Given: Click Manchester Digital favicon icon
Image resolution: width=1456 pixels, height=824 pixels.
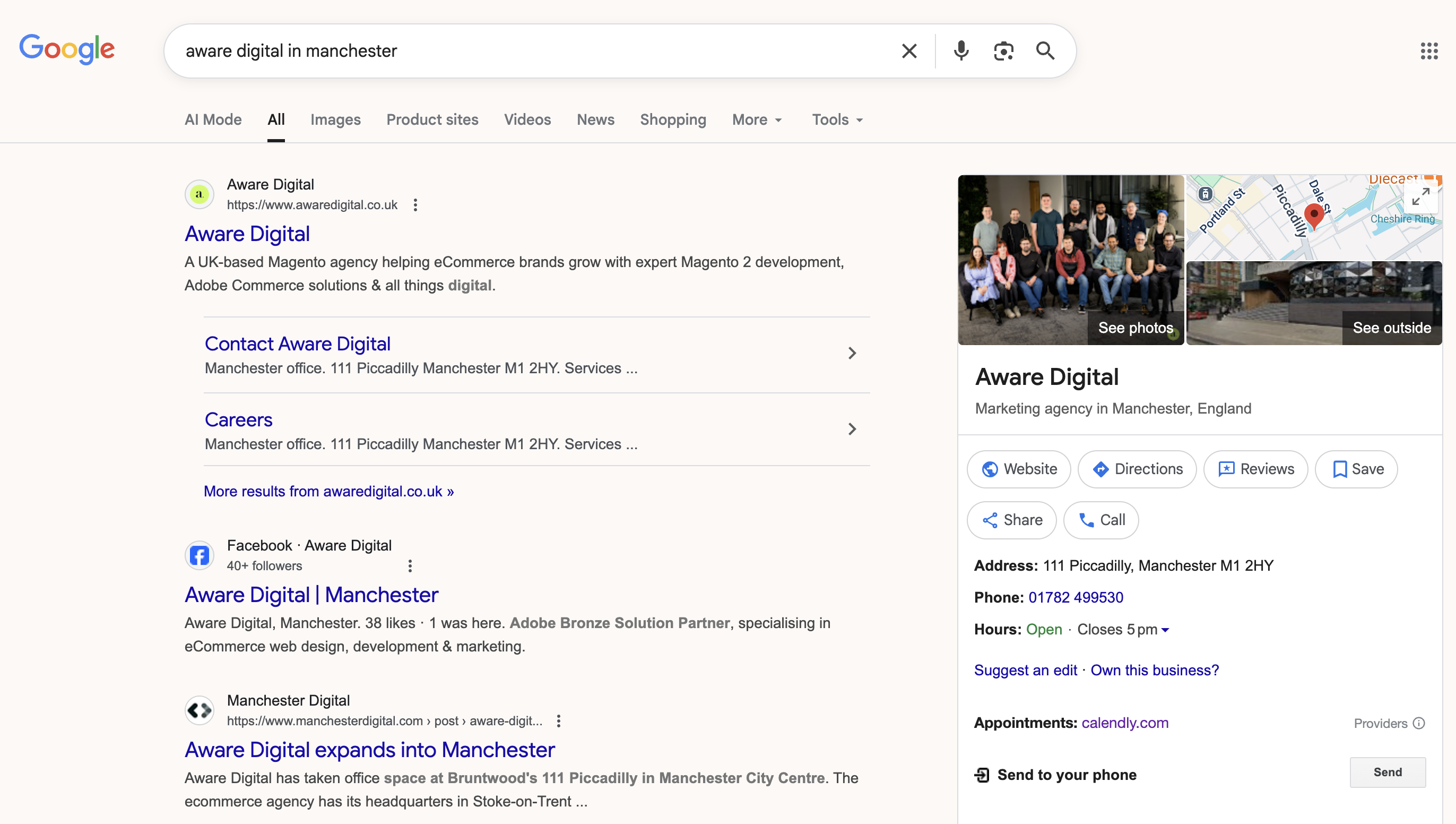Looking at the screenshot, I should point(199,710).
